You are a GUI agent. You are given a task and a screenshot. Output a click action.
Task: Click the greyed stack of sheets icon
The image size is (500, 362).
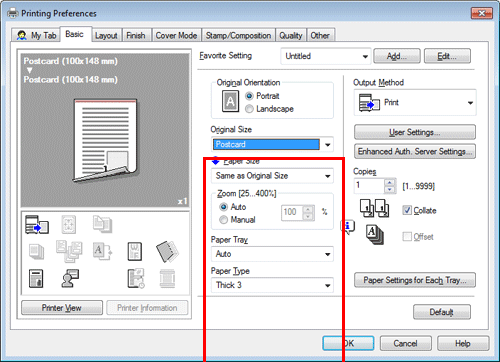point(36,251)
